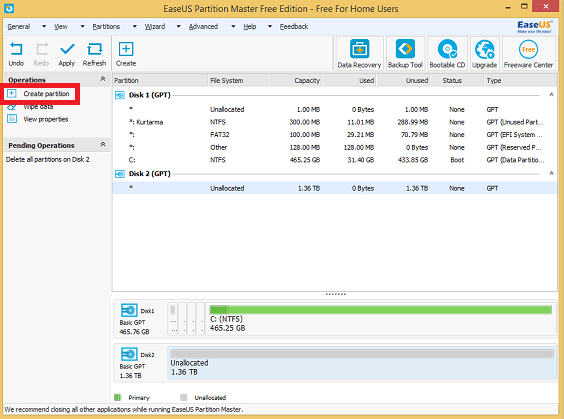Image resolution: width=564 pixels, height=419 pixels.
Task: Select the FAT32 100.00 MB partition row
Action: 335,135
